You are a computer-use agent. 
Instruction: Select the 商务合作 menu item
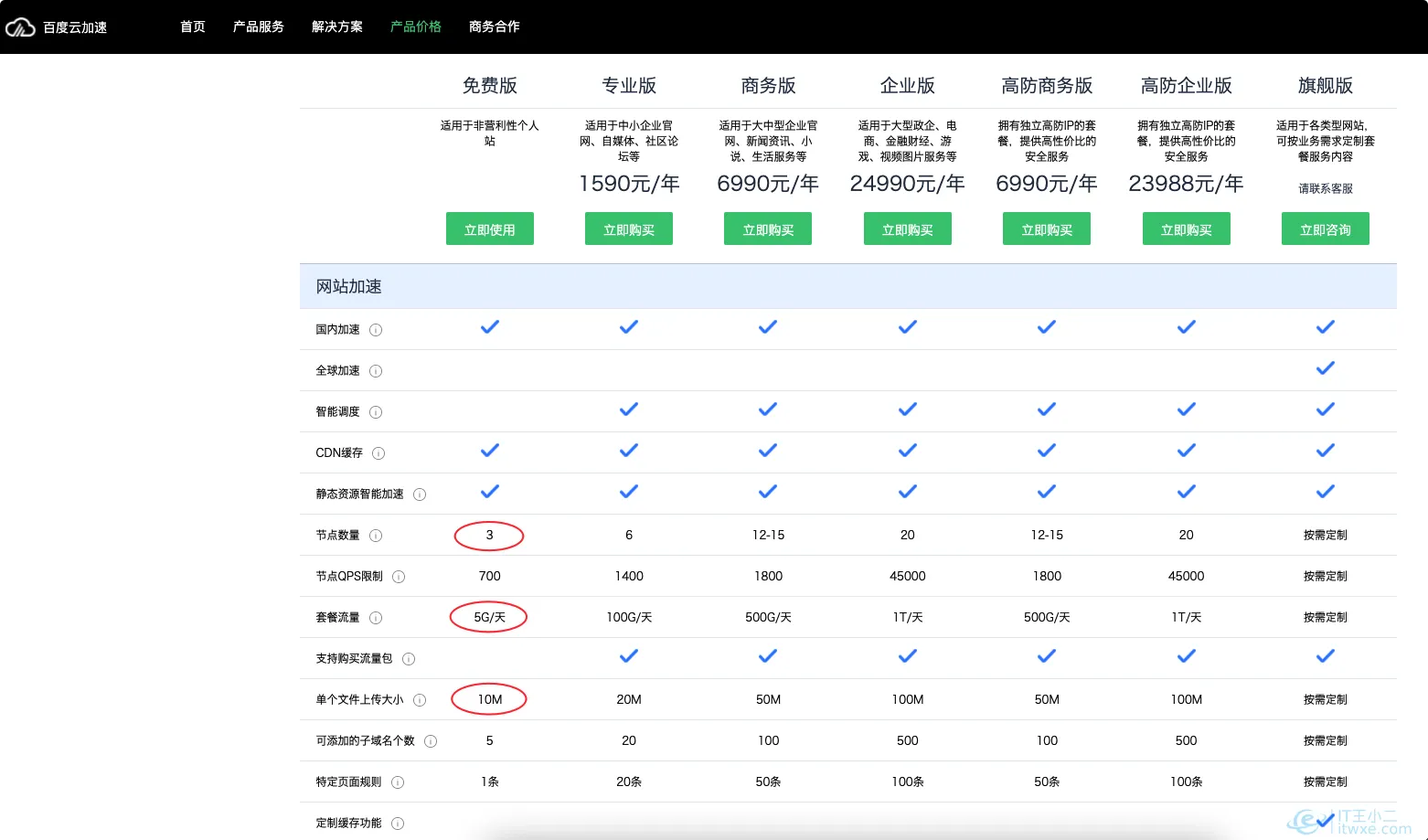494,27
